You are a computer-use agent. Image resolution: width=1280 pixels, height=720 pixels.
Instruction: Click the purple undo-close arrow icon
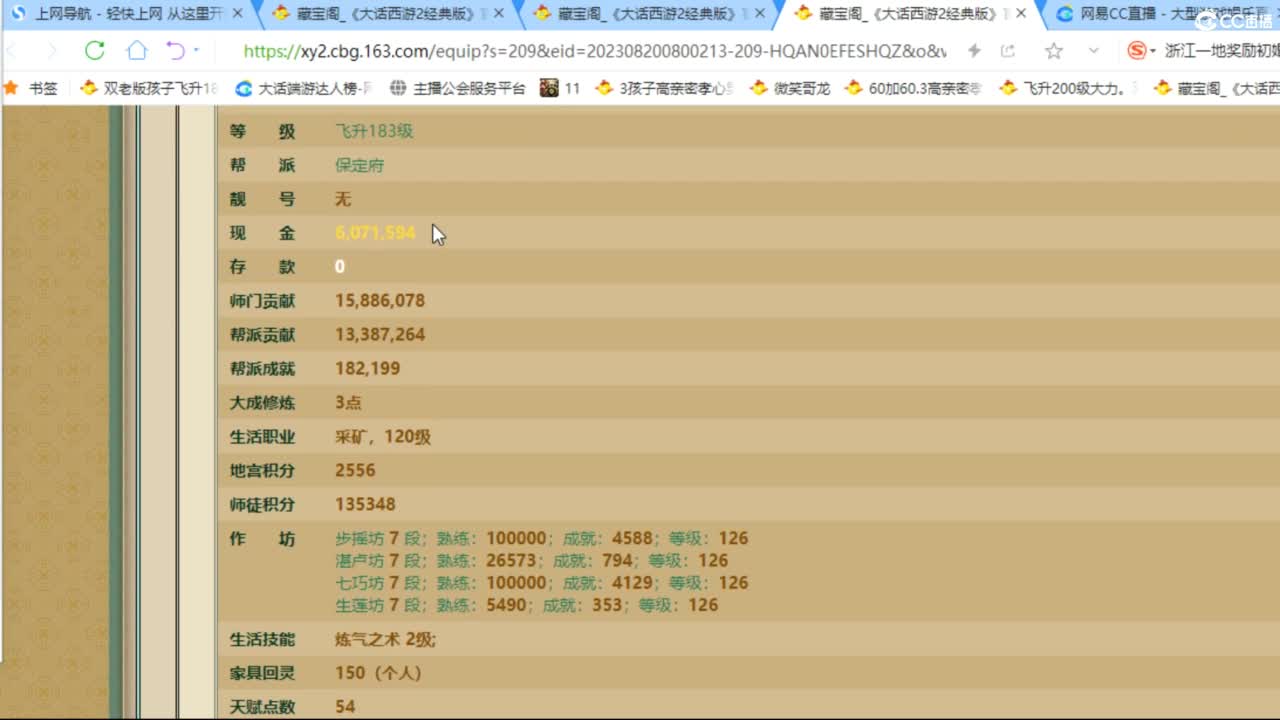pos(175,51)
